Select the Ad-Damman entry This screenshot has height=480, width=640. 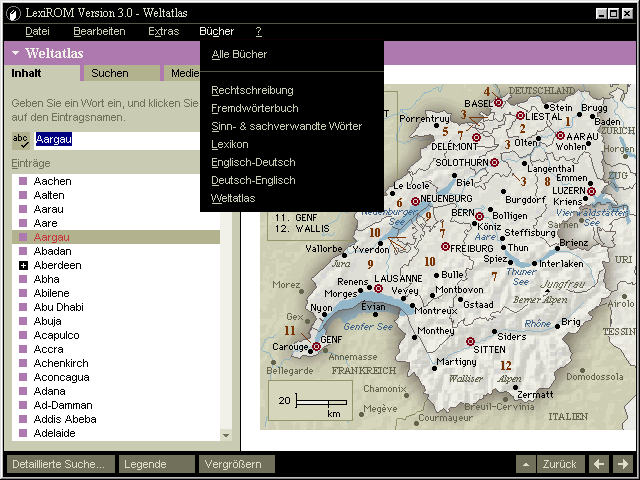click(x=63, y=405)
